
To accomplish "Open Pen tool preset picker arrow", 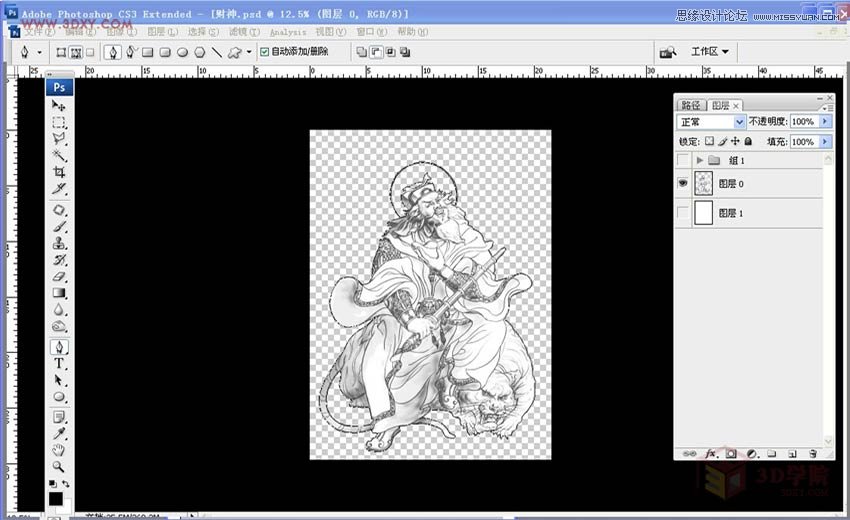I will 39,53.
